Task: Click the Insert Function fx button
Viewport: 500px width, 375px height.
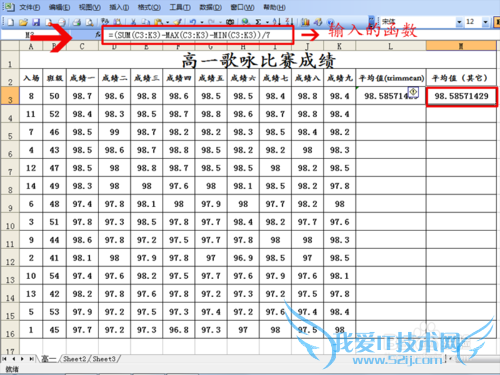Action: click(x=98, y=35)
